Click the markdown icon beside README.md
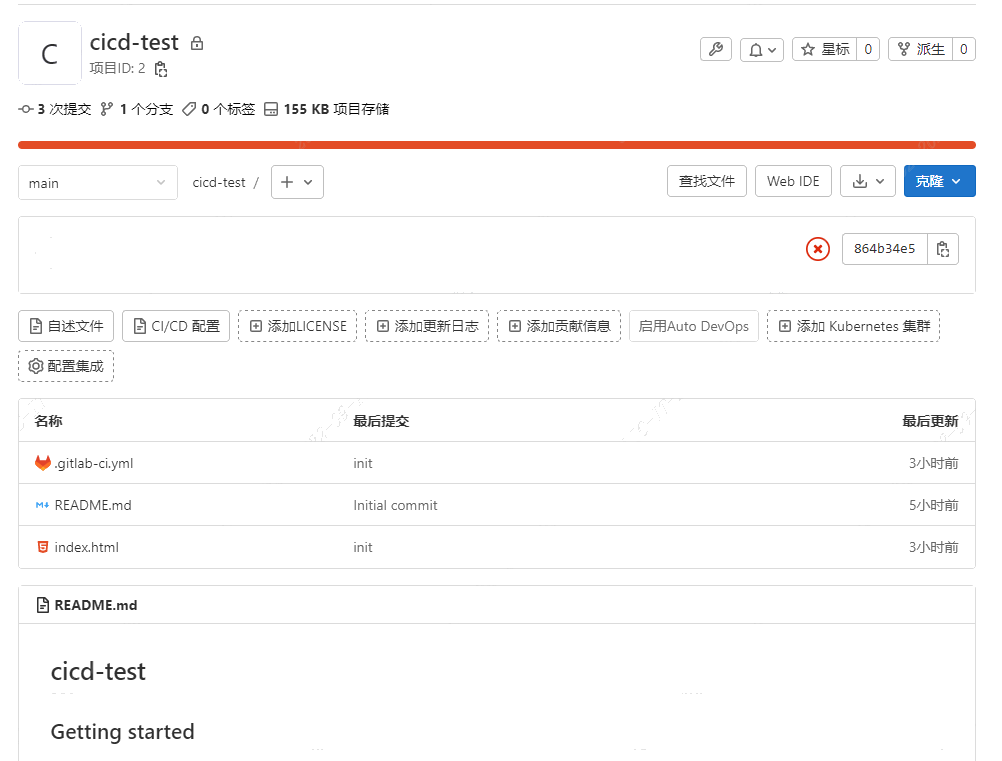The image size is (1002, 761). tap(43, 505)
